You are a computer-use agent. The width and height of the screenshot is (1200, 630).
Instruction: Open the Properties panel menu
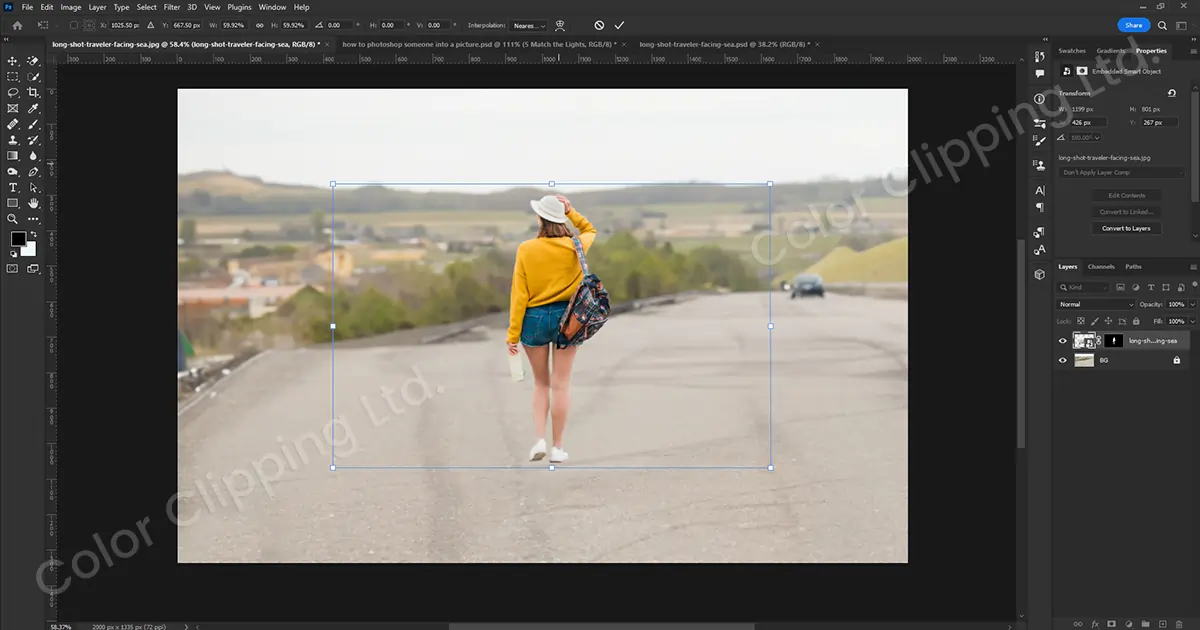(1194, 50)
